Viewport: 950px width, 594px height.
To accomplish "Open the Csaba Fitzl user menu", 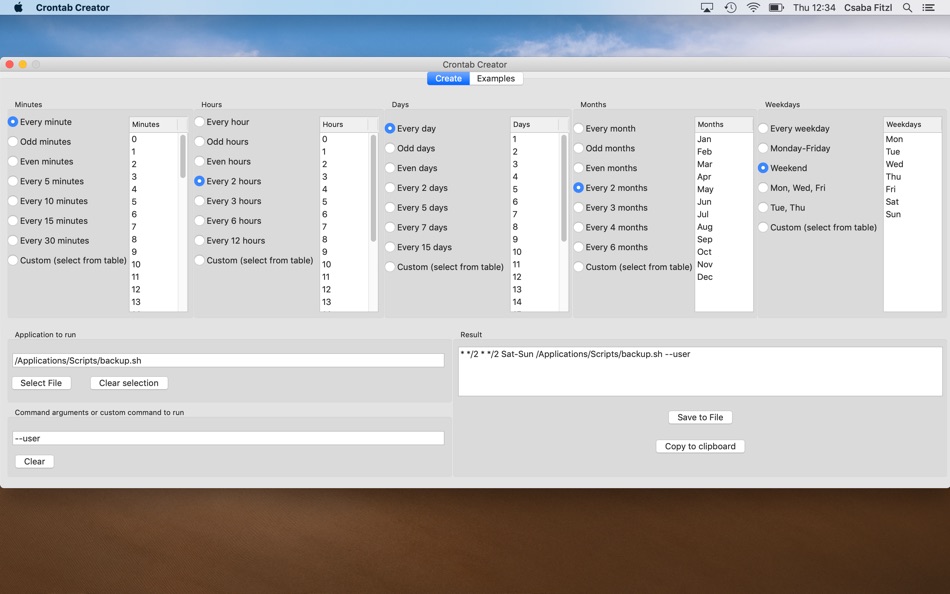I will (x=868, y=7).
